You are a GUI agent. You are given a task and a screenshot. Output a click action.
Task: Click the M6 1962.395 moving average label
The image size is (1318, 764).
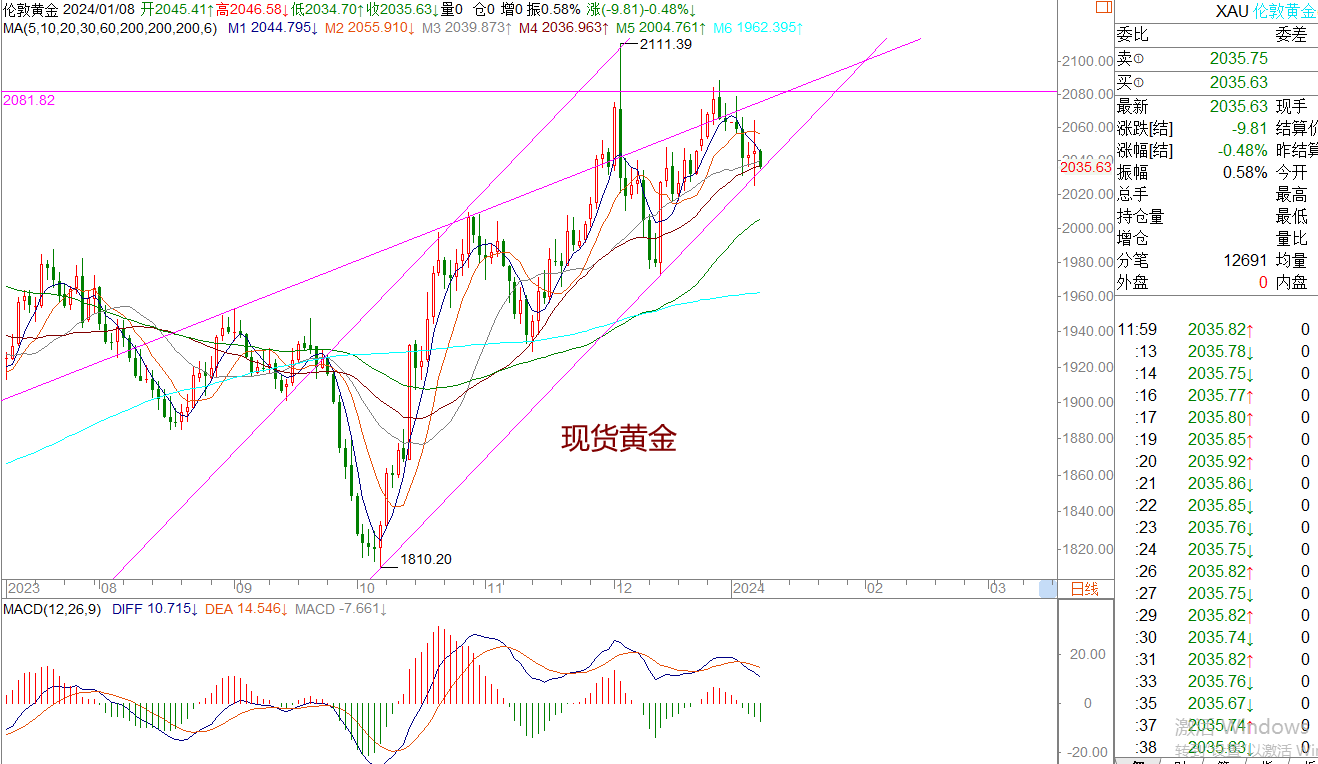coord(757,27)
